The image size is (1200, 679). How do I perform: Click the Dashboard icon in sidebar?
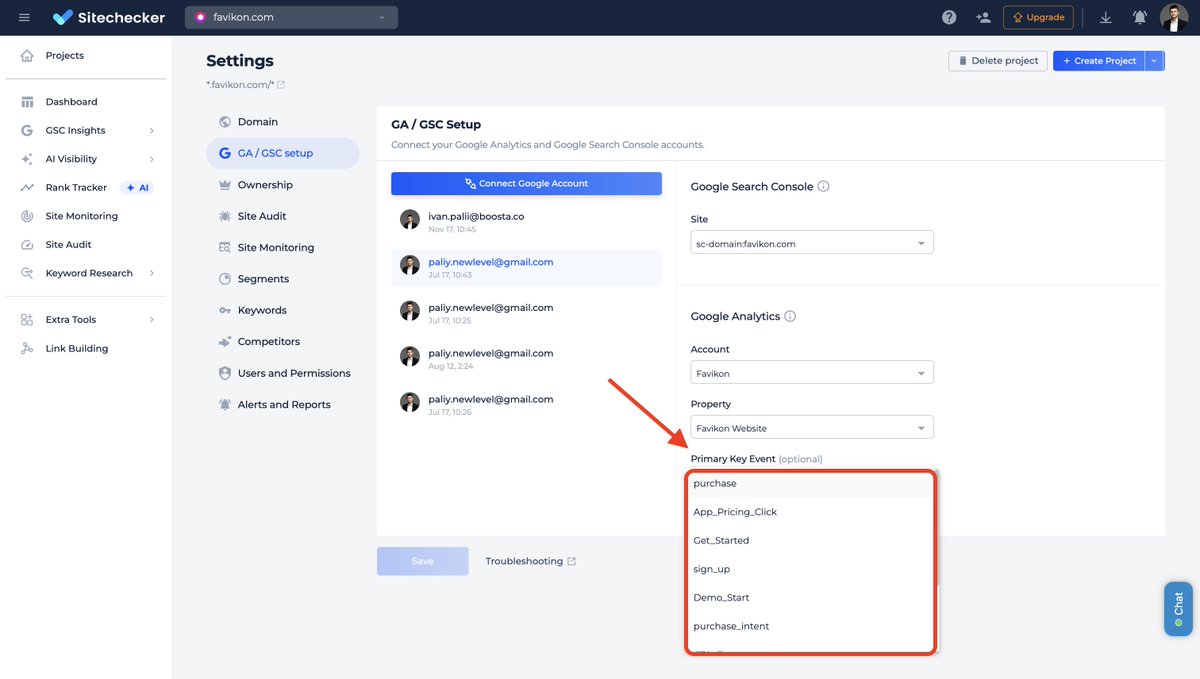tap(27, 102)
